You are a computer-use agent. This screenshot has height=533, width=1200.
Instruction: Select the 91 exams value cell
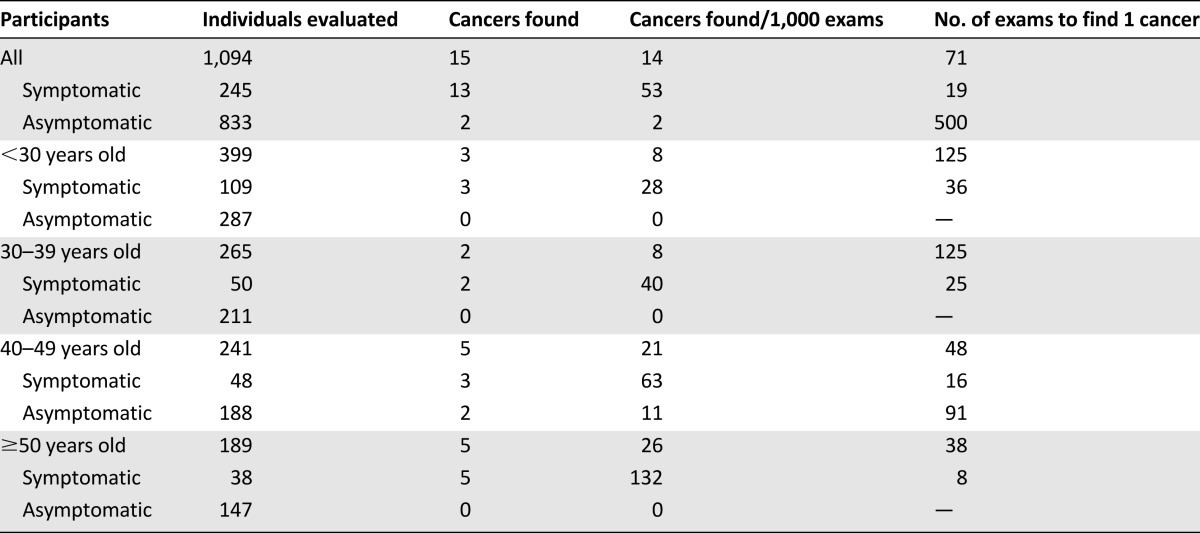(956, 413)
